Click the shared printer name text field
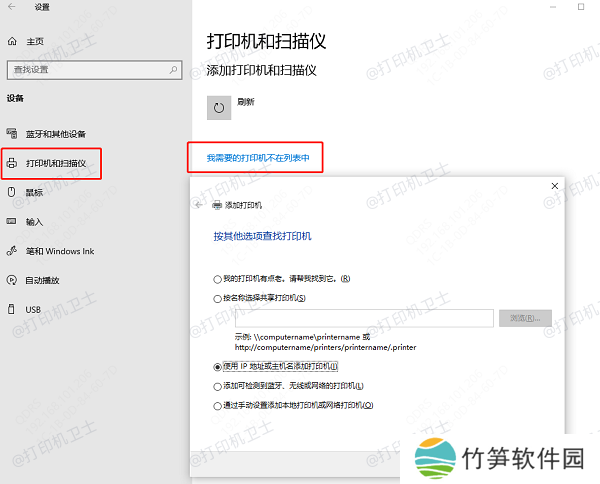Screen dimensions: 600x484 (x=364, y=318)
